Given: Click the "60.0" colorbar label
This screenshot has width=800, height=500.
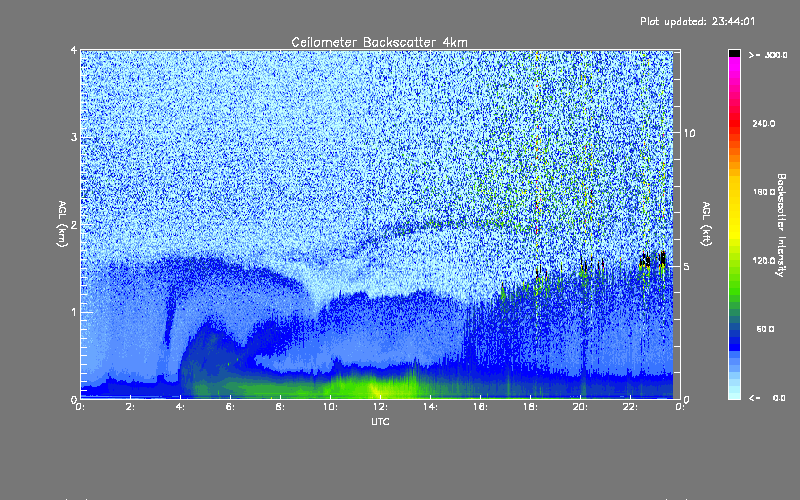Looking at the screenshot, I should pyautogui.click(x=765, y=329).
